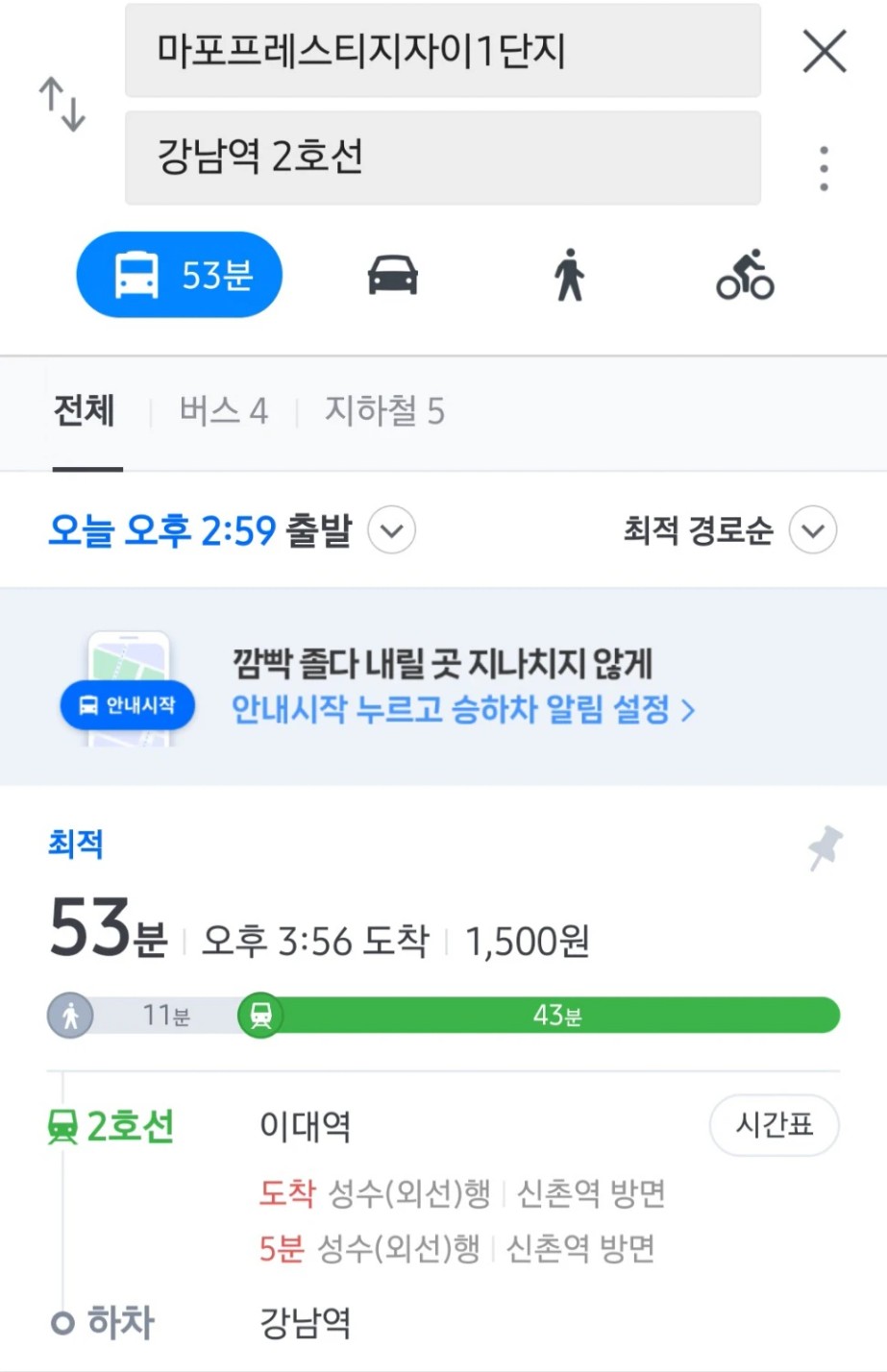Swap origin and destination with the arrows icon
The height and width of the screenshot is (1372, 887).
(x=62, y=105)
